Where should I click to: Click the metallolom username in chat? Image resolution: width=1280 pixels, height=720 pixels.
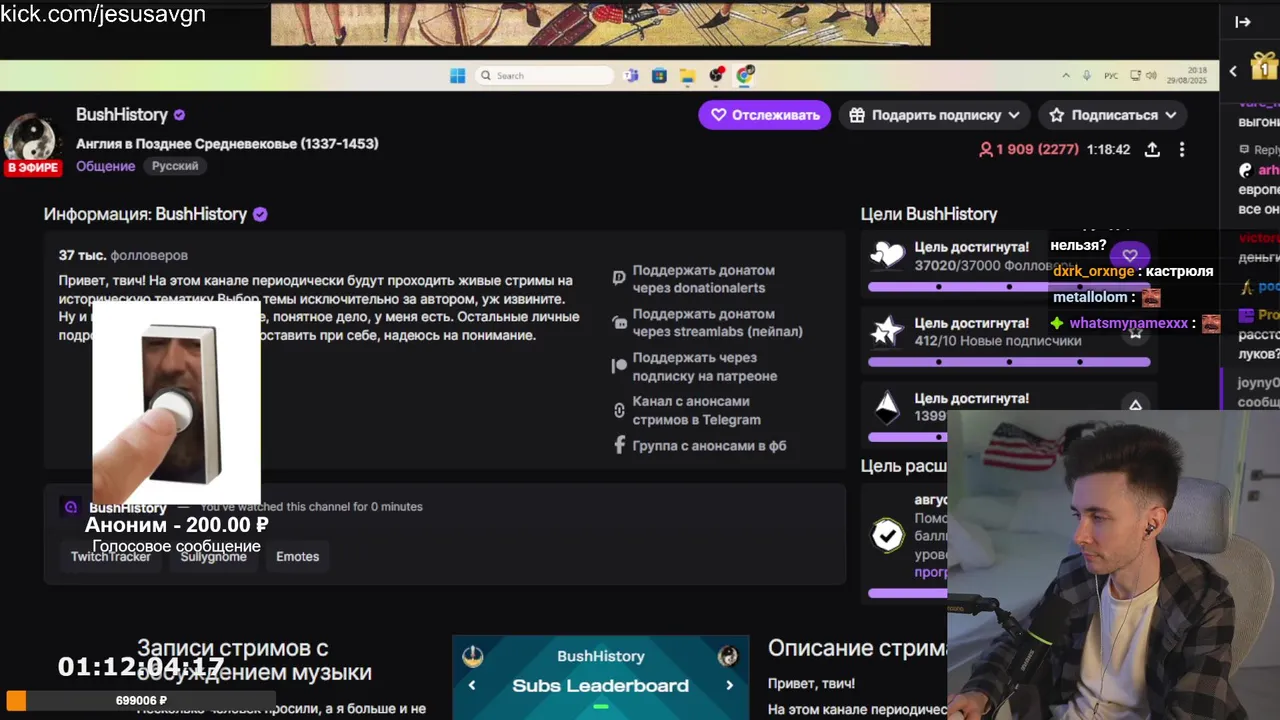1090,297
